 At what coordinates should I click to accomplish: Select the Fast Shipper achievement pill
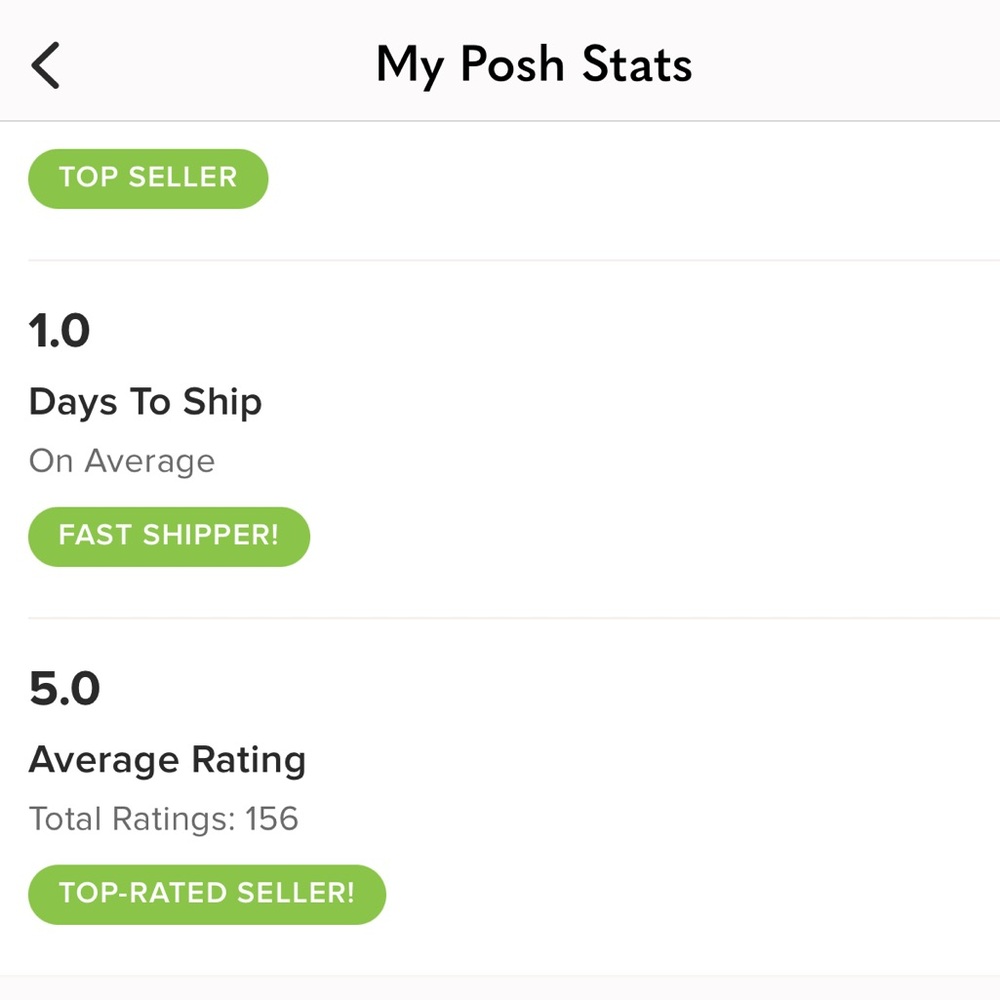[168, 536]
